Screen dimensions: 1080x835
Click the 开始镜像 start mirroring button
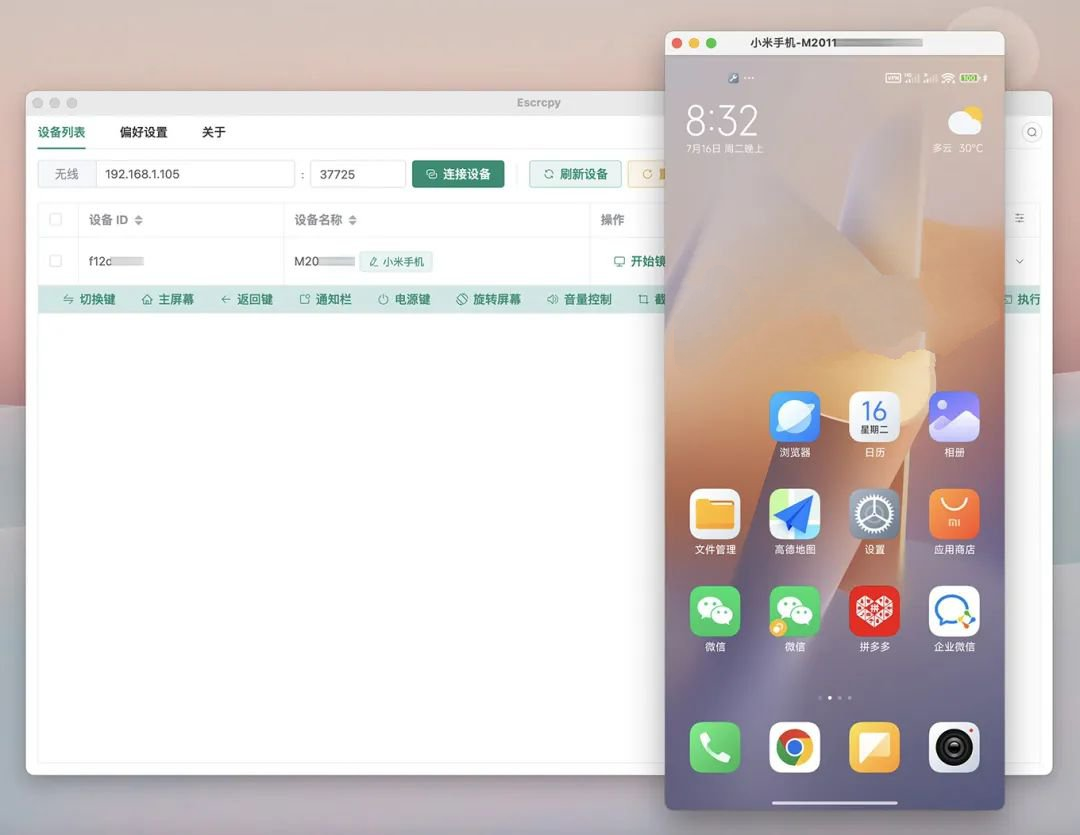tap(639, 261)
